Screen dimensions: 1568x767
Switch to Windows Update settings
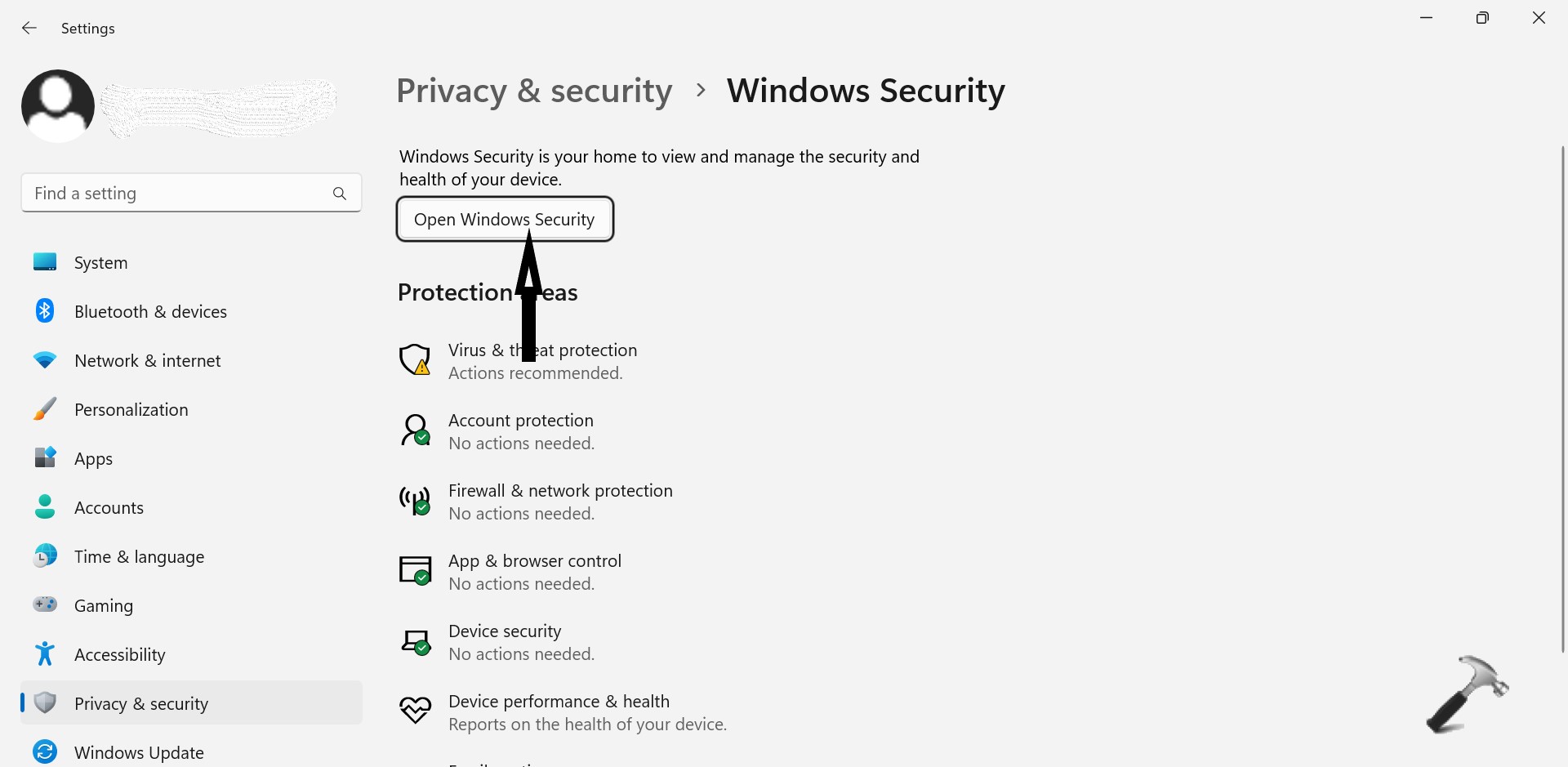click(x=139, y=752)
